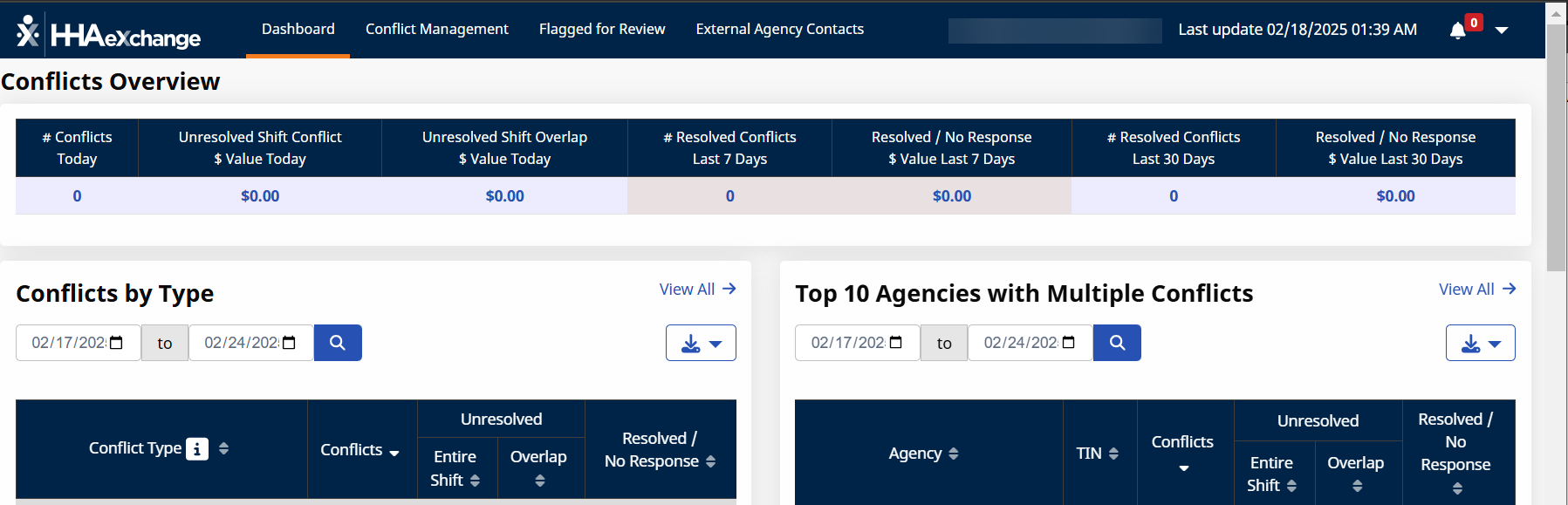This screenshot has height=505, width=1568.
Task: Open calendar picker for Top 10 Agencies end date
Action: [x=1069, y=343]
